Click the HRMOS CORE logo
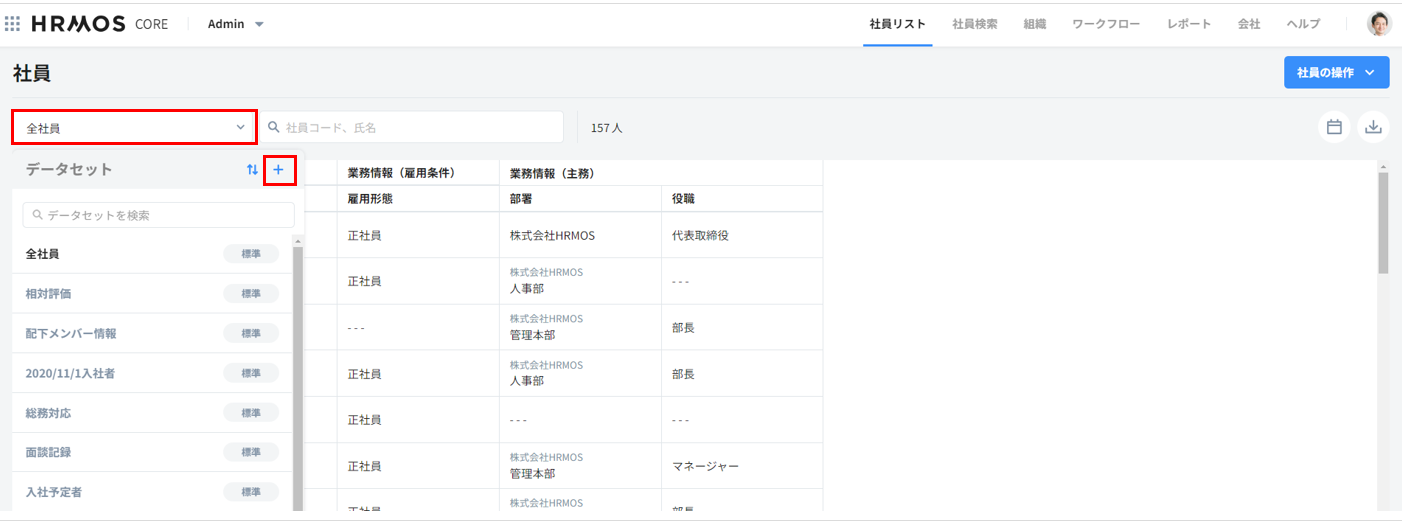 pos(100,24)
